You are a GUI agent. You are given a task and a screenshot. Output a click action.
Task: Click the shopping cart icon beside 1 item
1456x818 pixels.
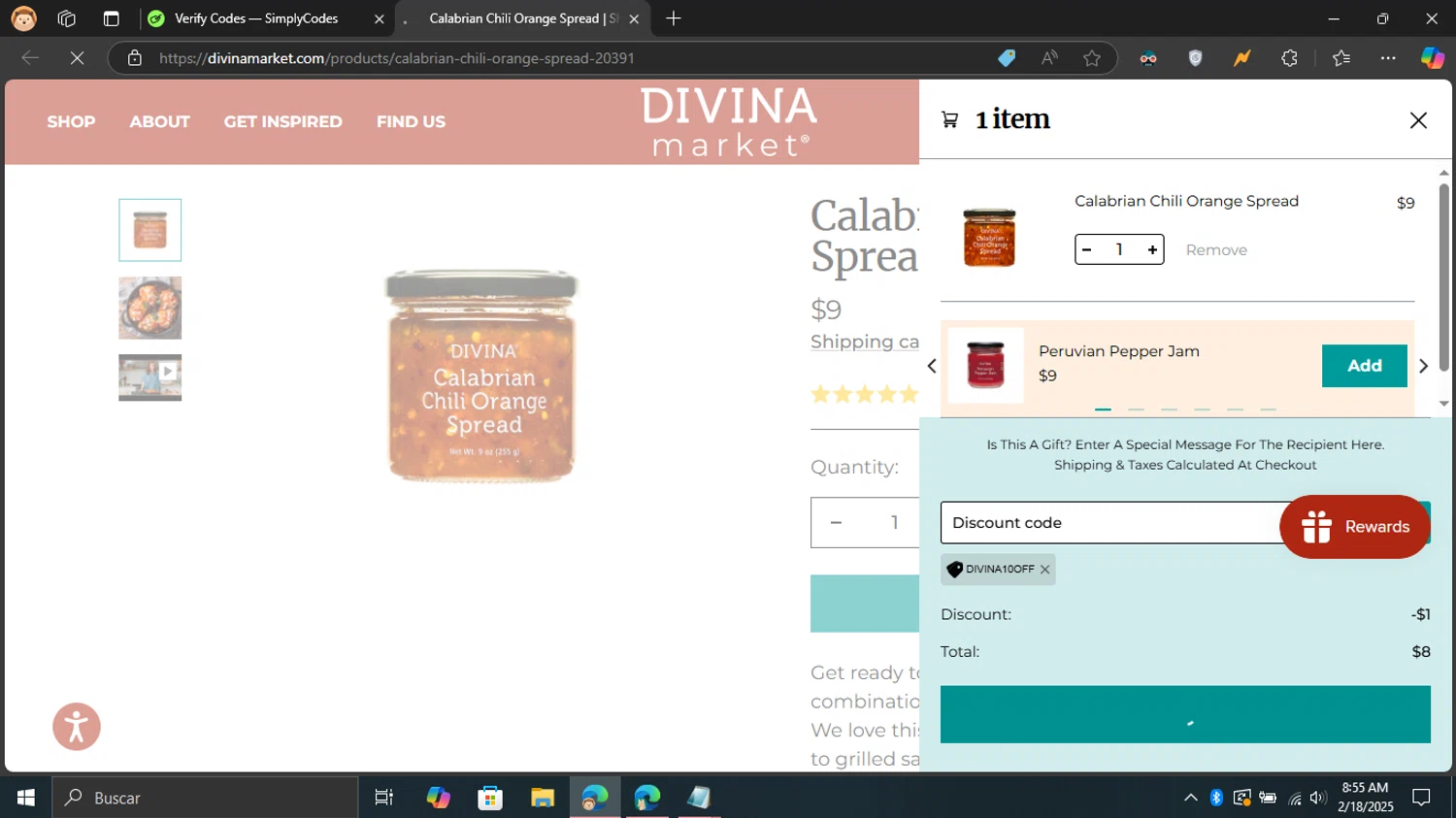(x=950, y=119)
